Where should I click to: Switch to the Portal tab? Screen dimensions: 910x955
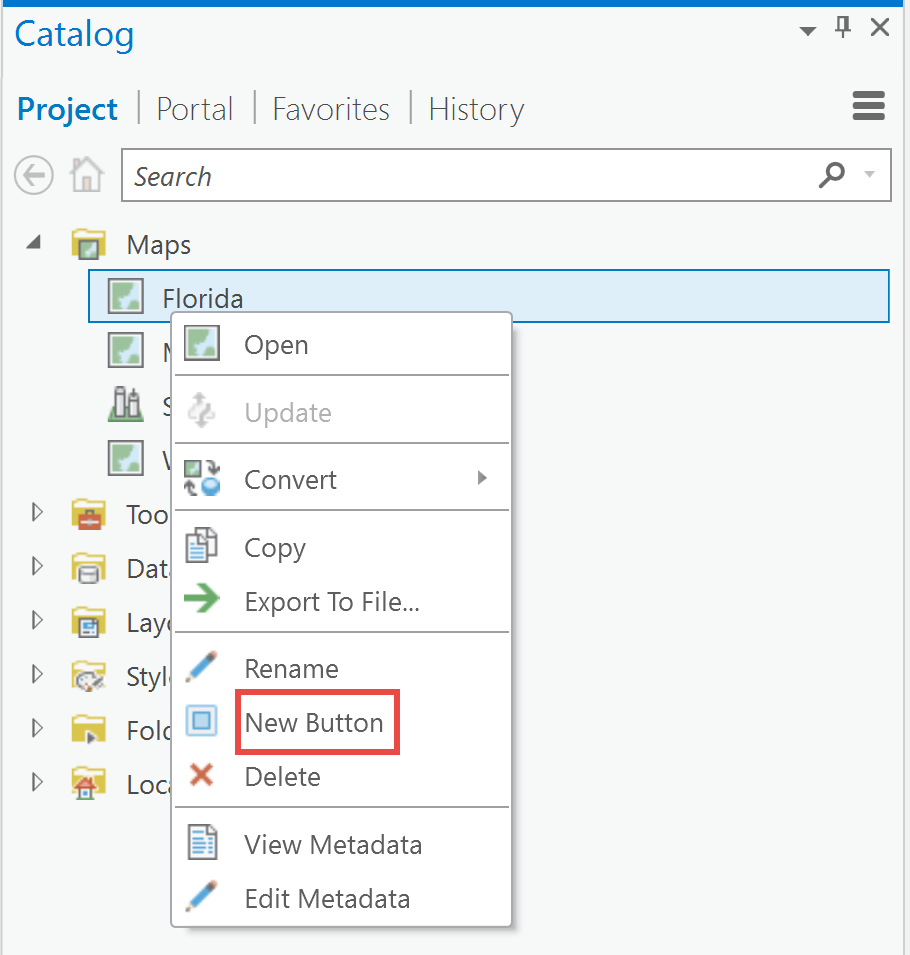pos(194,109)
